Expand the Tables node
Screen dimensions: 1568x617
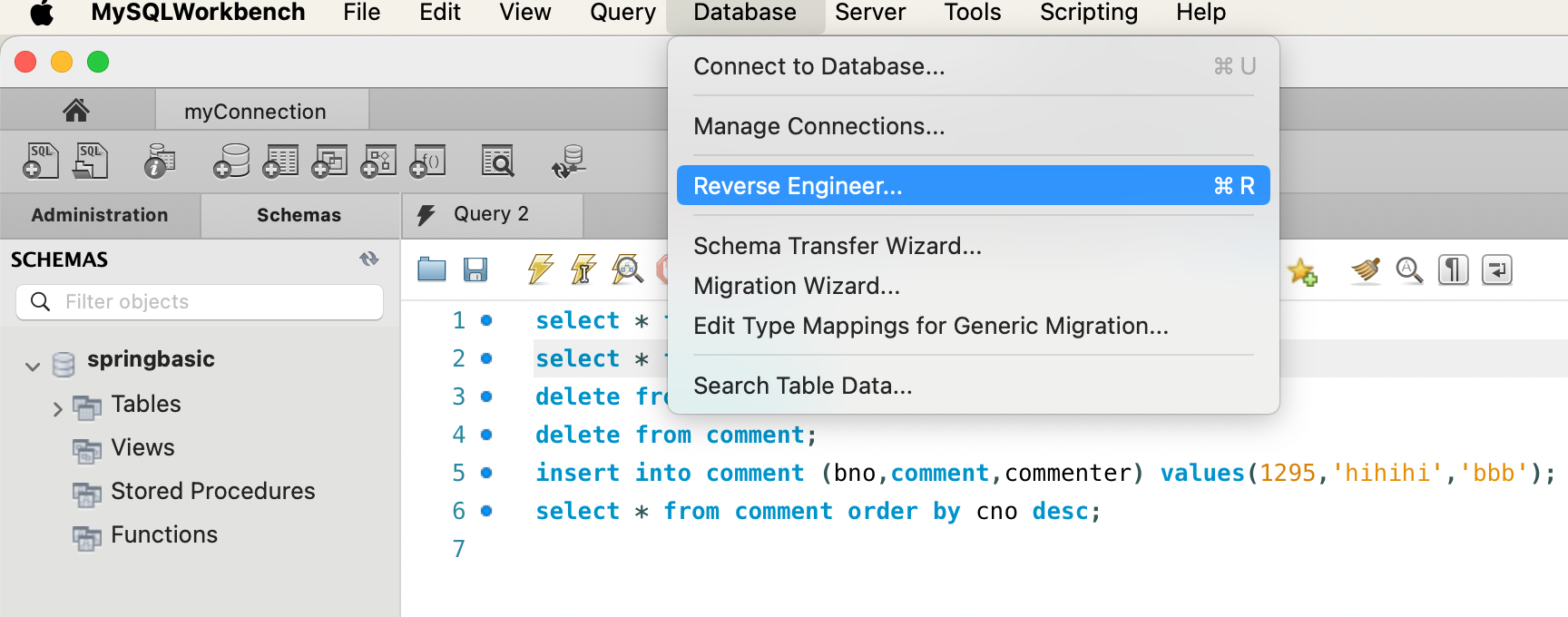57,409
